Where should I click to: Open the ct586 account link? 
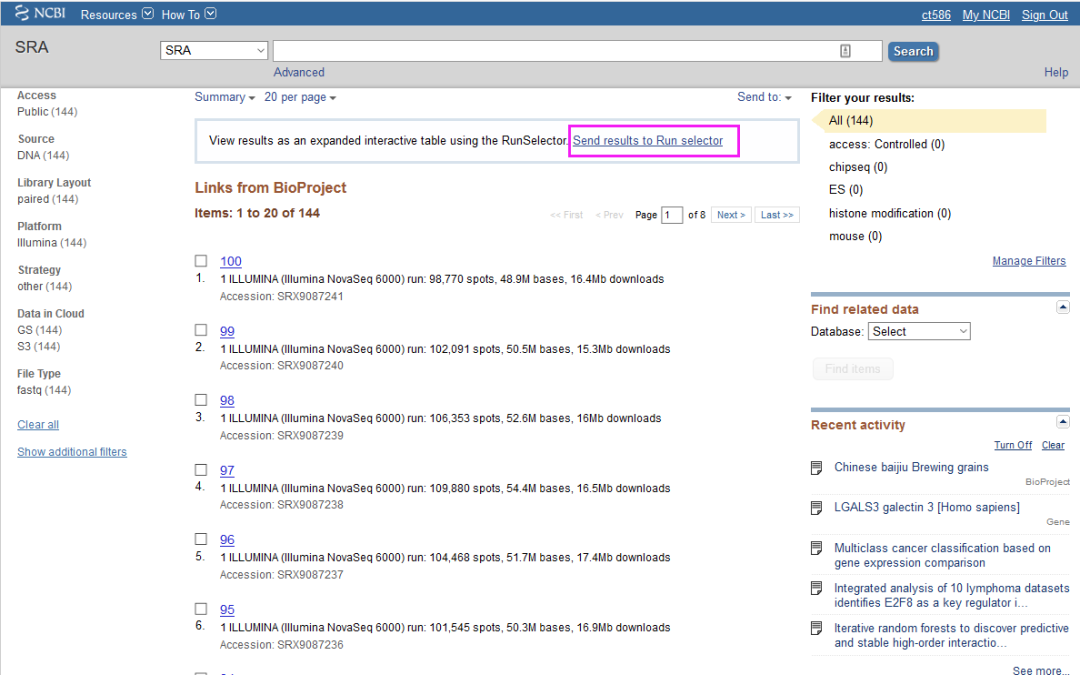tap(936, 14)
